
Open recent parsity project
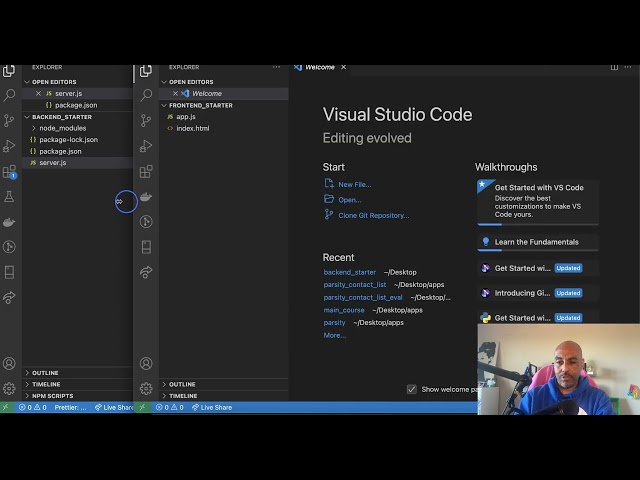click(334, 322)
